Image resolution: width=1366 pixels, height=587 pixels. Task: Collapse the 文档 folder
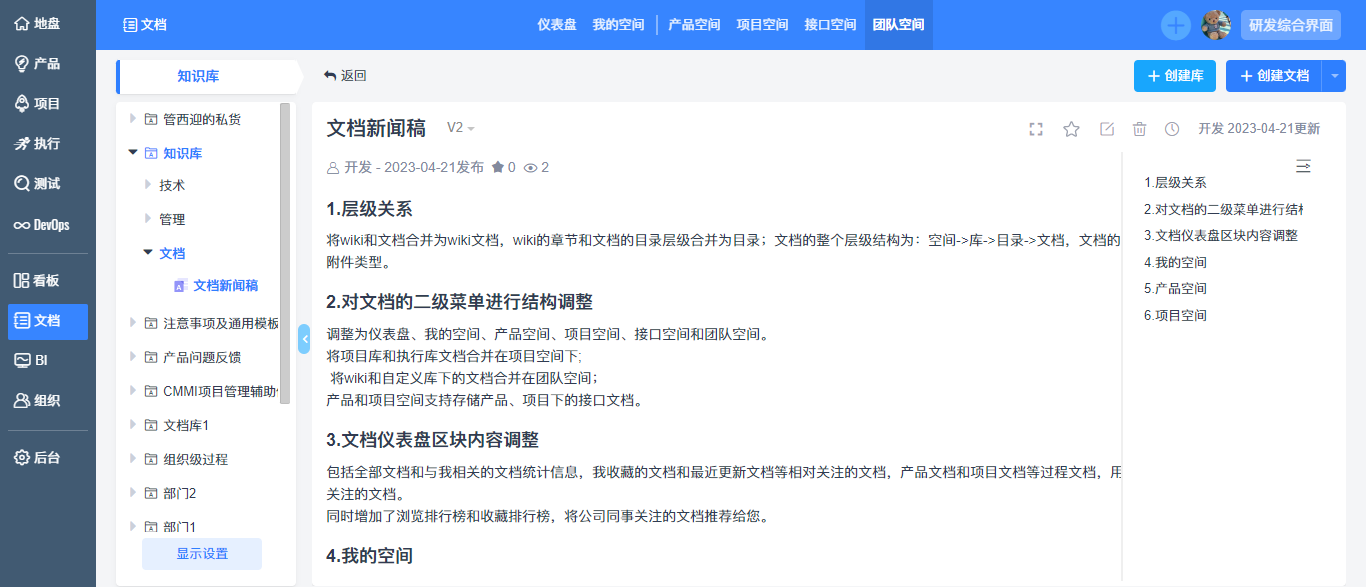(147, 253)
